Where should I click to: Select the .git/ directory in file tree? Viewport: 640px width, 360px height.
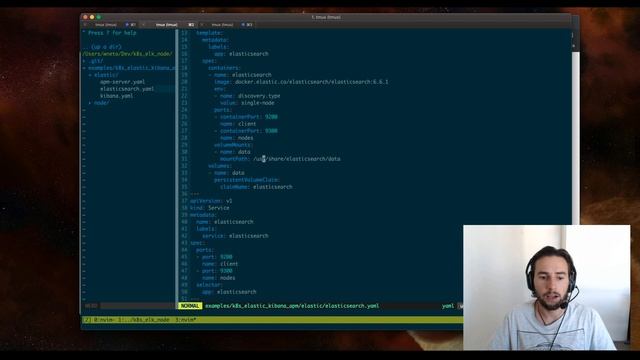(96, 61)
